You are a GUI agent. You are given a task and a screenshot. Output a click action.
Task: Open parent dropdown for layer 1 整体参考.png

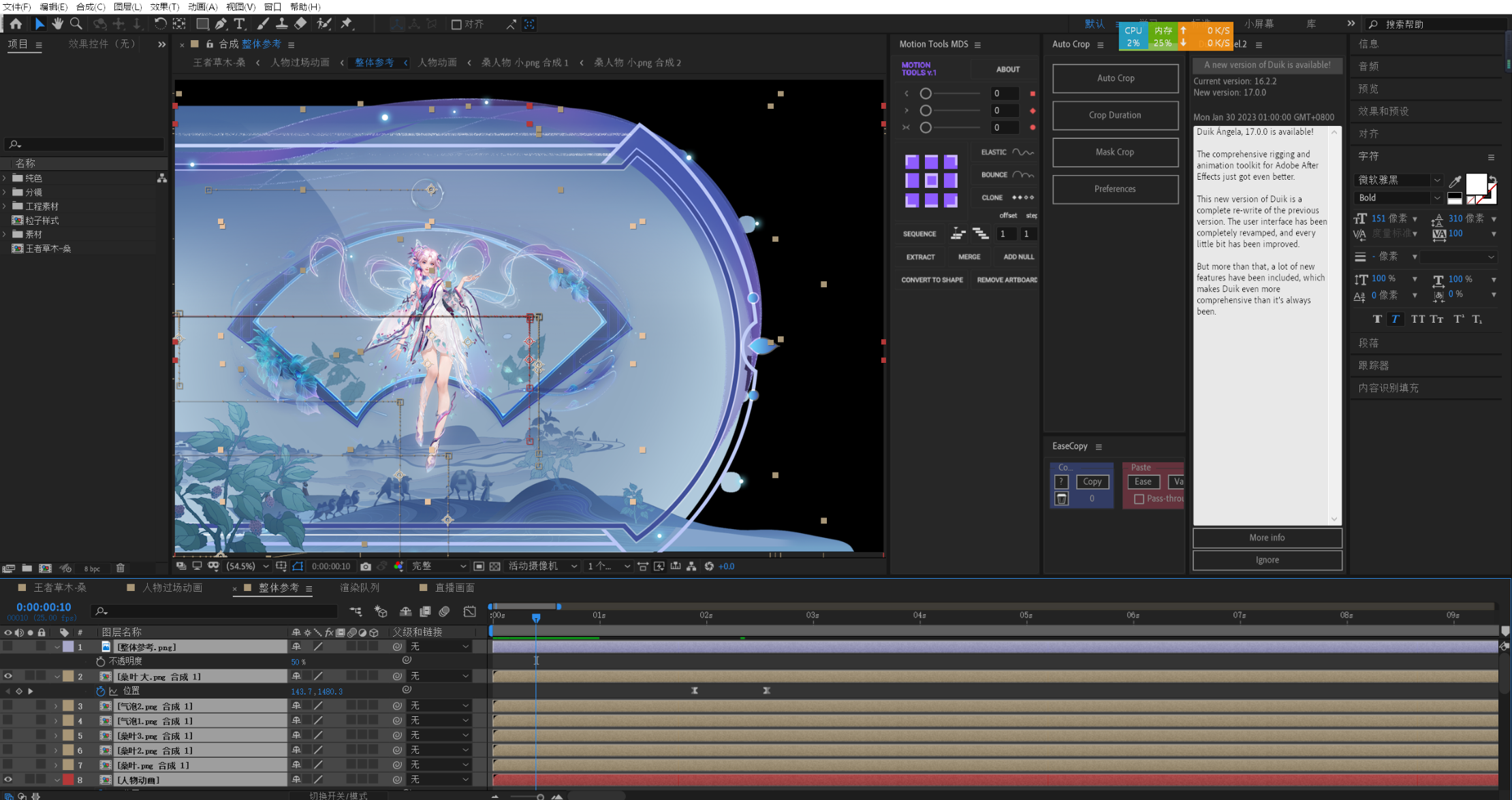(x=439, y=647)
